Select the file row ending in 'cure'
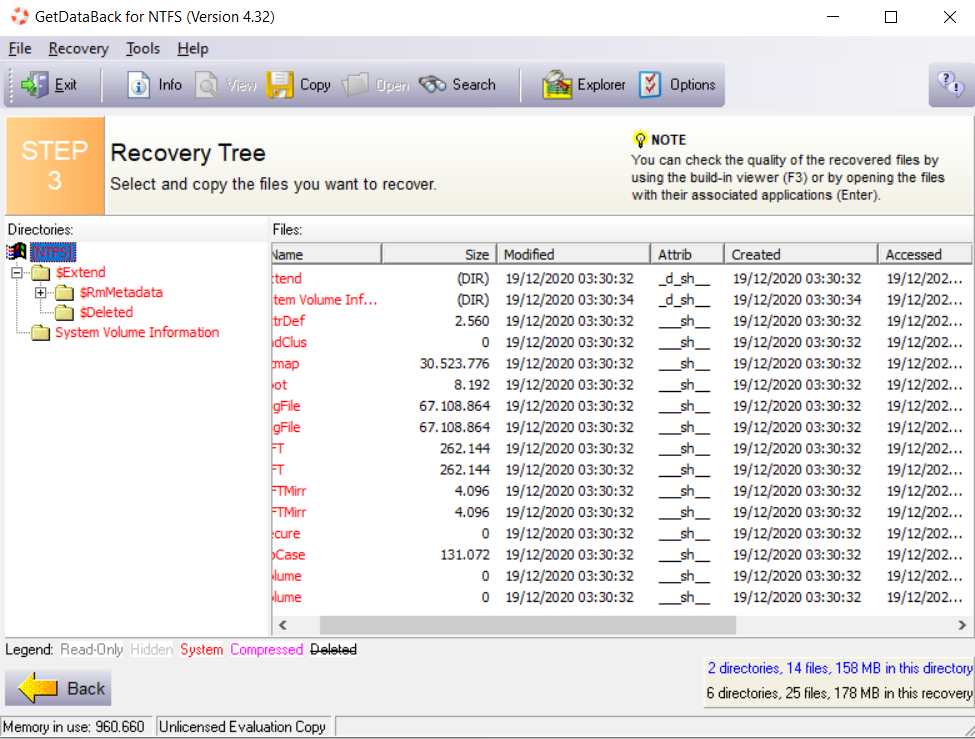 point(622,534)
